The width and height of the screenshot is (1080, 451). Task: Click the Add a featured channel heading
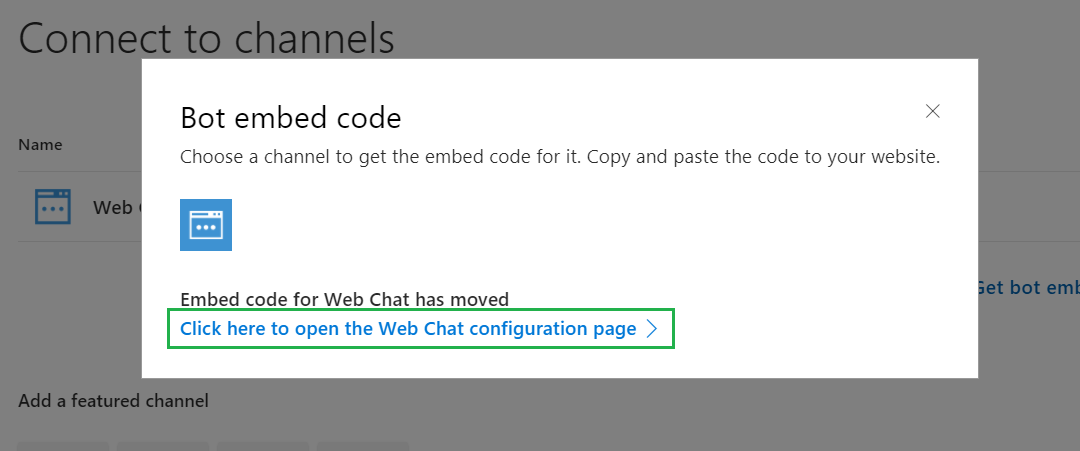[x=113, y=401]
